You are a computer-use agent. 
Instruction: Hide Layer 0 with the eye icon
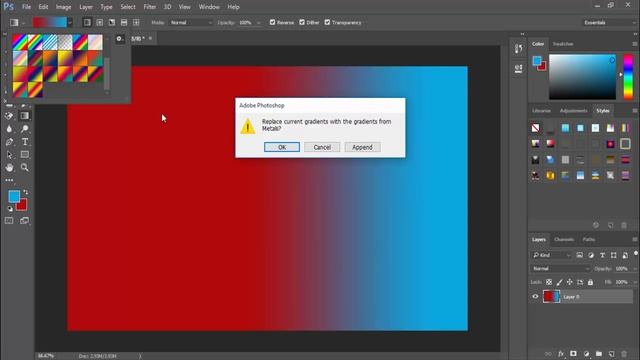pos(535,297)
